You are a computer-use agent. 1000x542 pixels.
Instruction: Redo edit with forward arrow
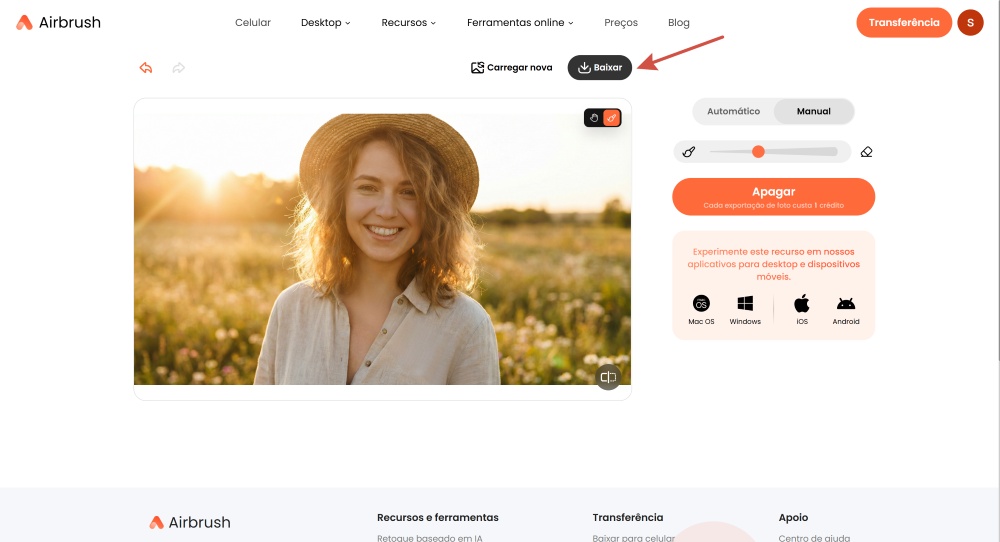[179, 68]
